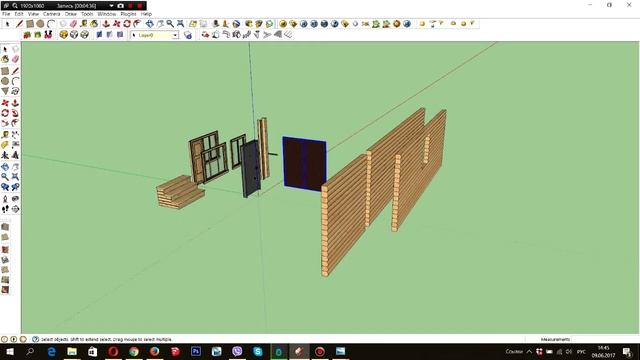Open Google Chrome from the taskbar
The width and height of the screenshot is (640, 360).
point(134,351)
